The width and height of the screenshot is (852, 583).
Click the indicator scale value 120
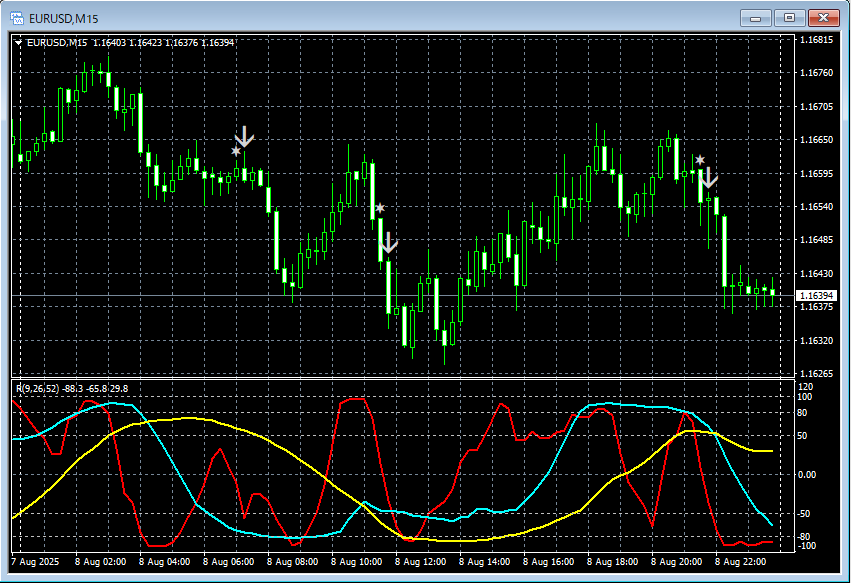[806, 387]
